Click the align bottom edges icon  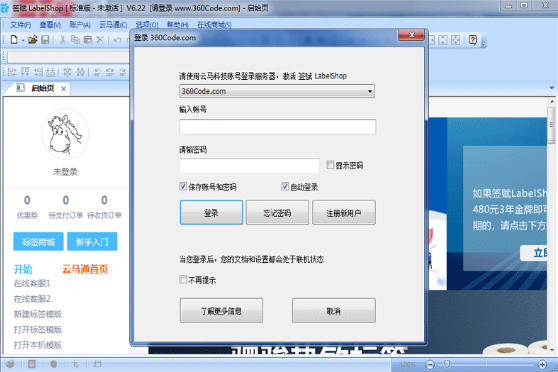[x=51, y=72]
